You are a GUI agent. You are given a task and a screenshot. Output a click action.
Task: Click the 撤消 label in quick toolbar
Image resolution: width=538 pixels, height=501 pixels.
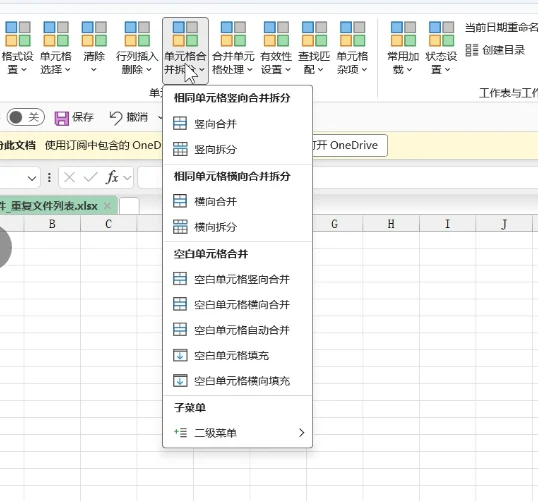point(137,117)
